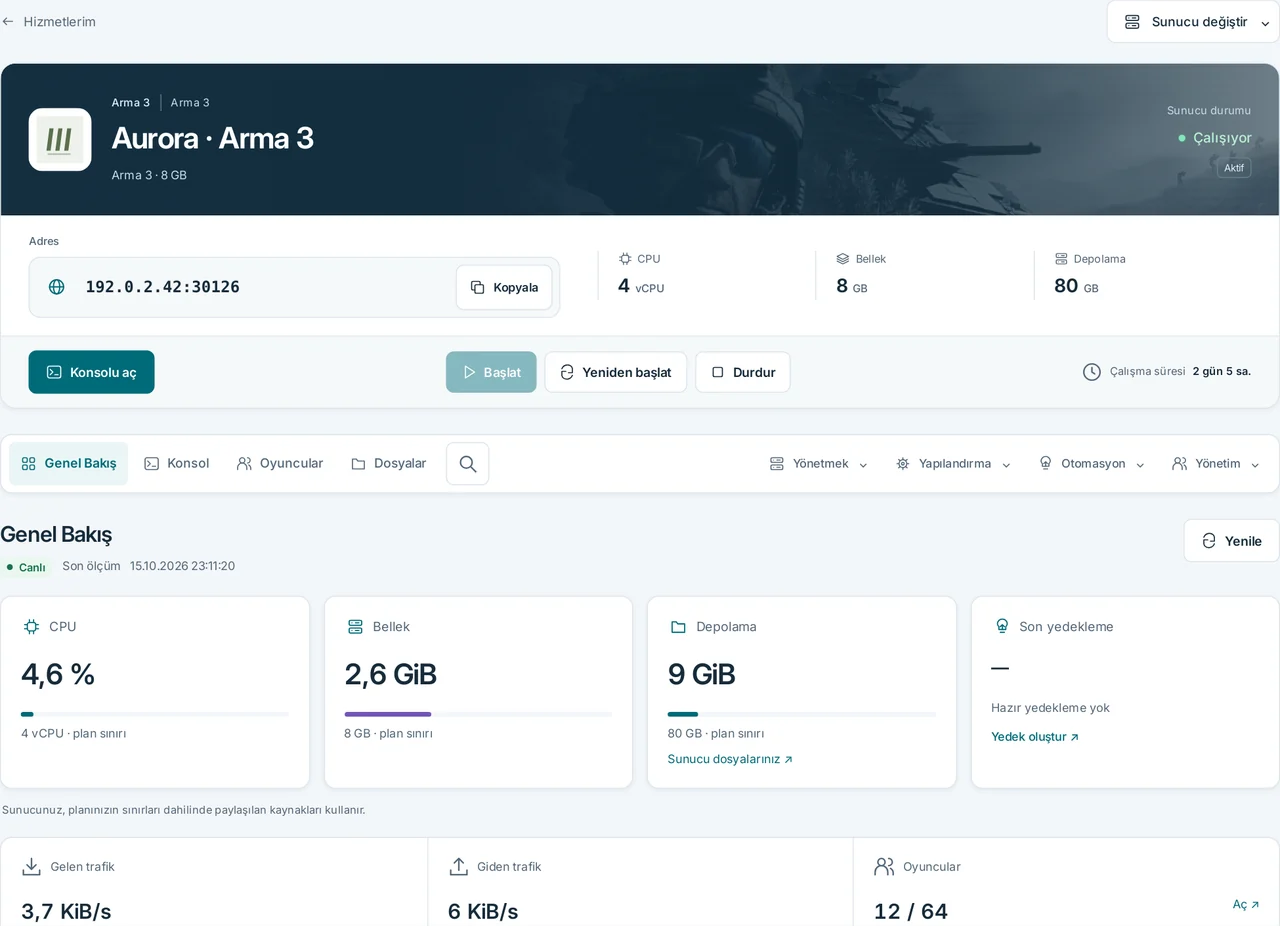The width and height of the screenshot is (1280, 926).
Task: Click the Konsolu aç button
Action: click(x=91, y=372)
